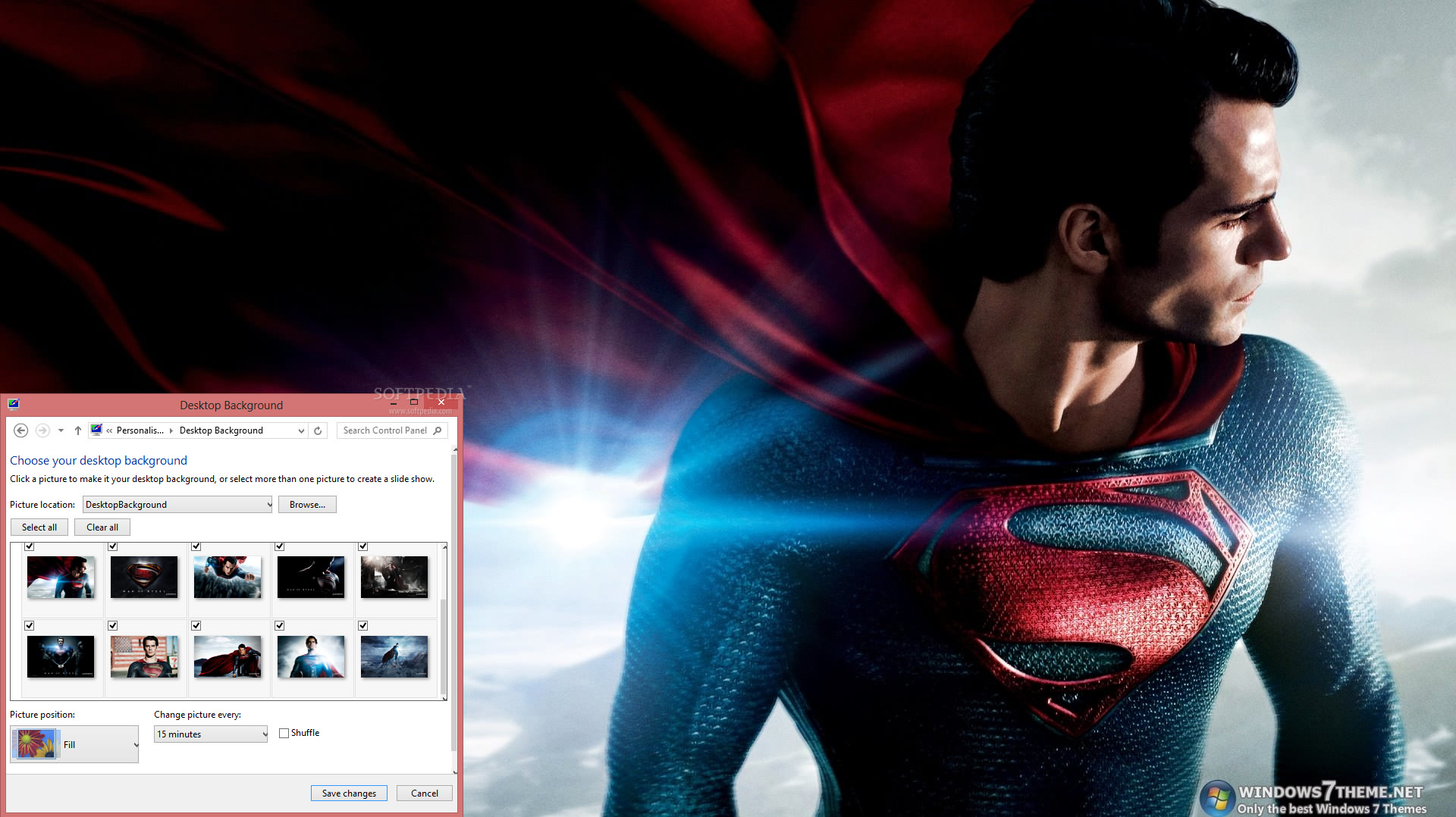Maximize the Desktop Background window
1456x817 pixels.
414,402
